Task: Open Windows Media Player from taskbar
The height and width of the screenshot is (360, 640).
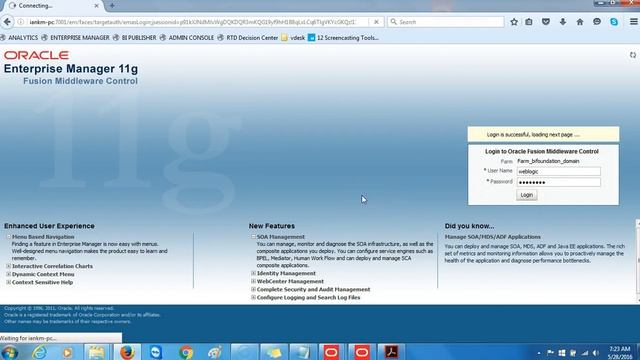Action: pyautogui.click(x=67, y=352)
